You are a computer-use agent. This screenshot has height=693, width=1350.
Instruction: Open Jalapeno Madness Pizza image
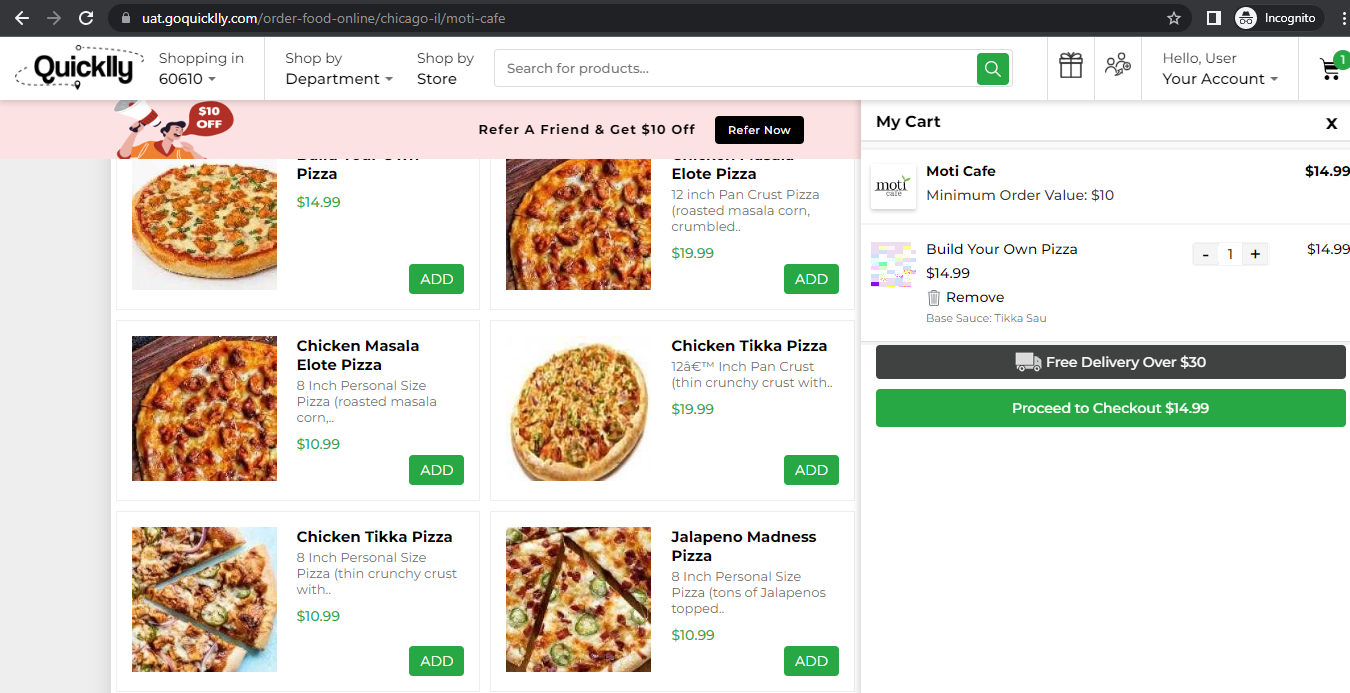(578, 599)
